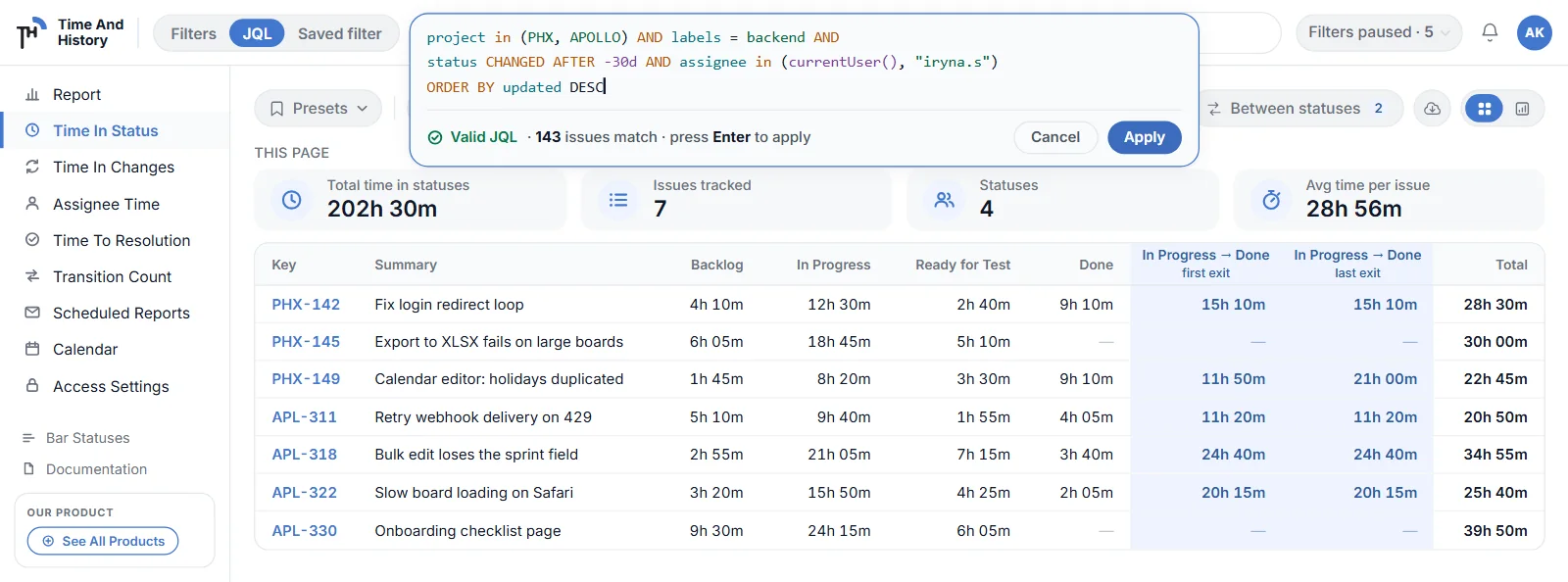
Task: Click the Summary column header
Action: [x=406, y=265]
